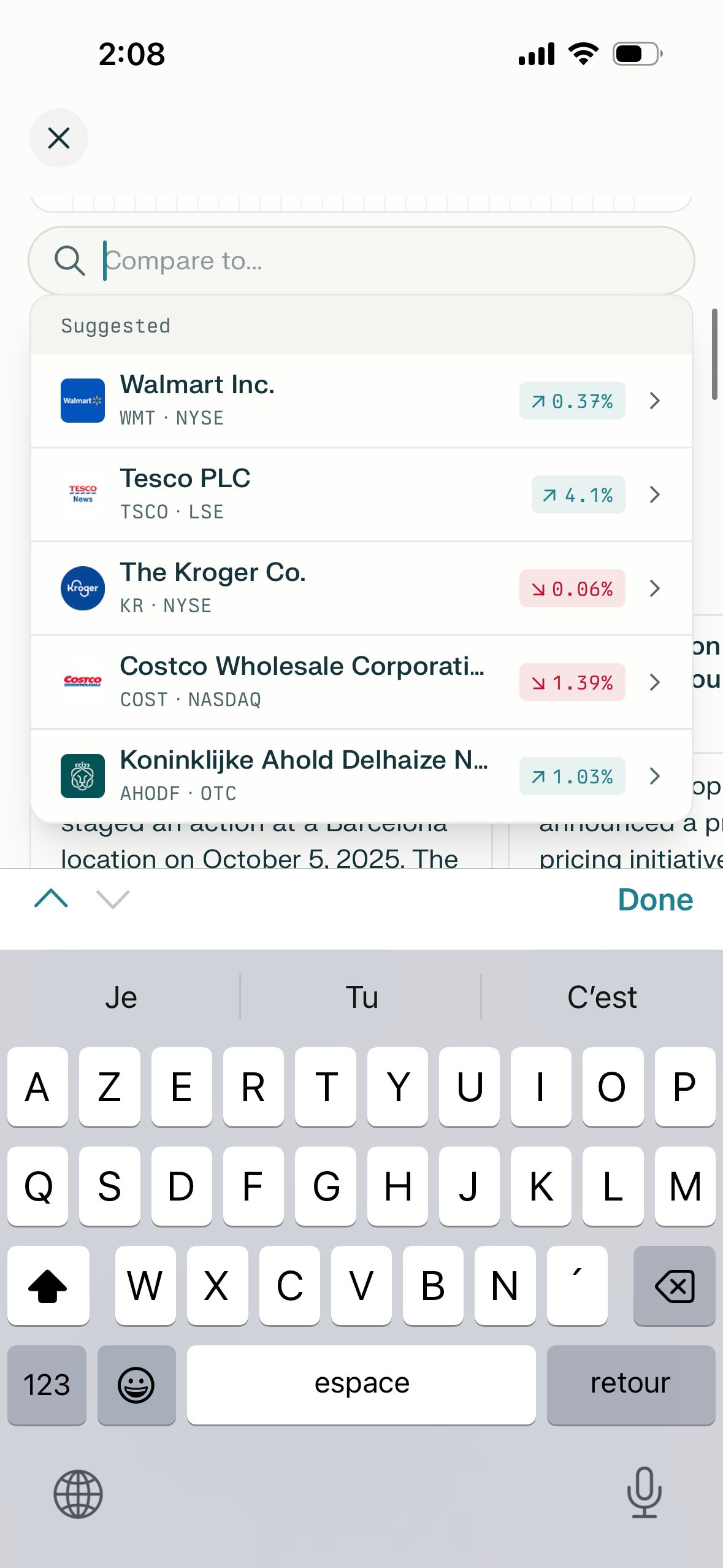Switch to the 123 numeric keyboard

pyautogui.click(x=47, y=1385)
